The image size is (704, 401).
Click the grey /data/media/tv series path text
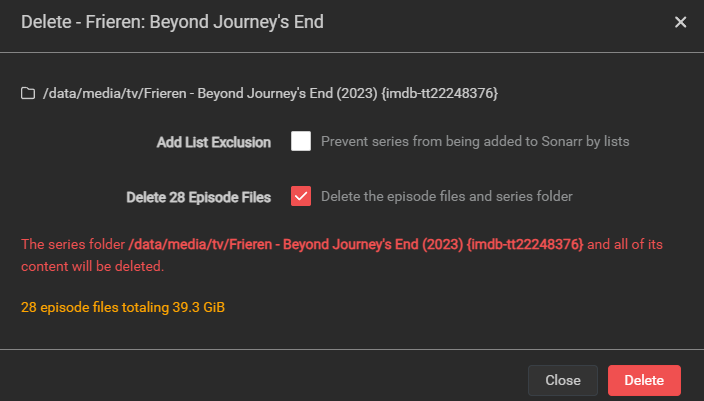[270, 93]
